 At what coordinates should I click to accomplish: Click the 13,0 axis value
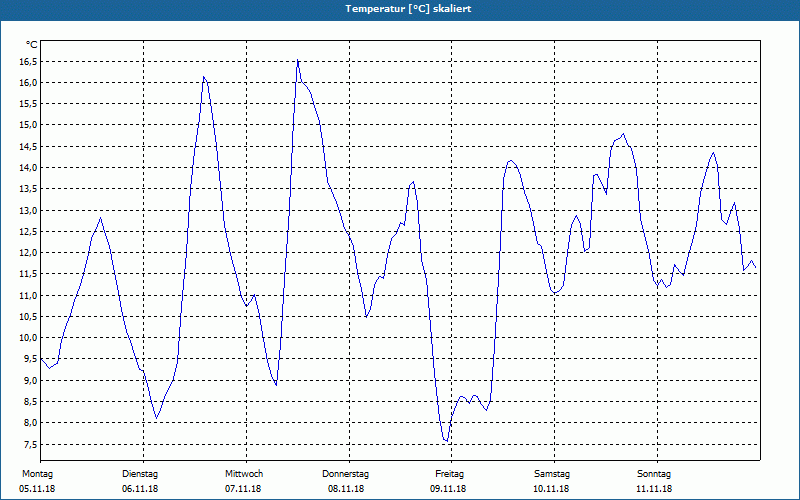pyautogui.click(x=28, y=211)
